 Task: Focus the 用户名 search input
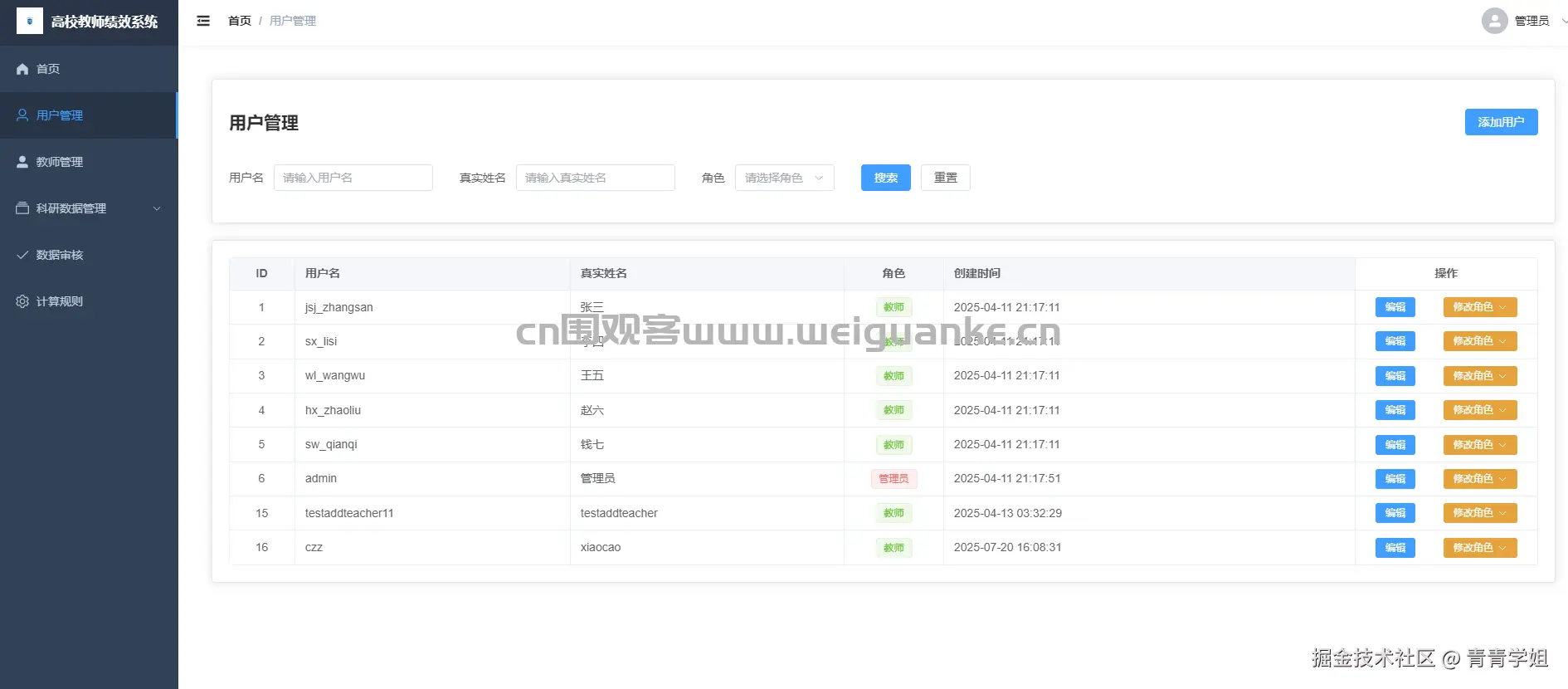[x=353, y=178]
